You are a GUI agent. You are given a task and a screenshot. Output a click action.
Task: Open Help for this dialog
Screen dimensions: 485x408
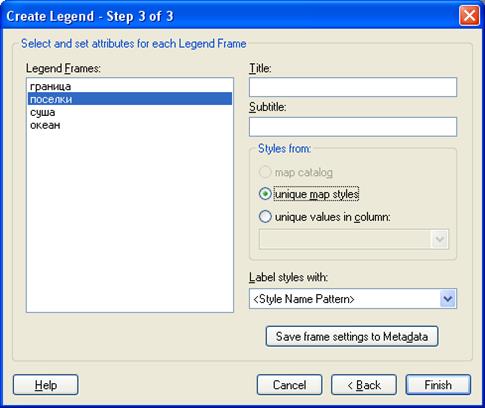pyautogui.click(x=46, y=385)
